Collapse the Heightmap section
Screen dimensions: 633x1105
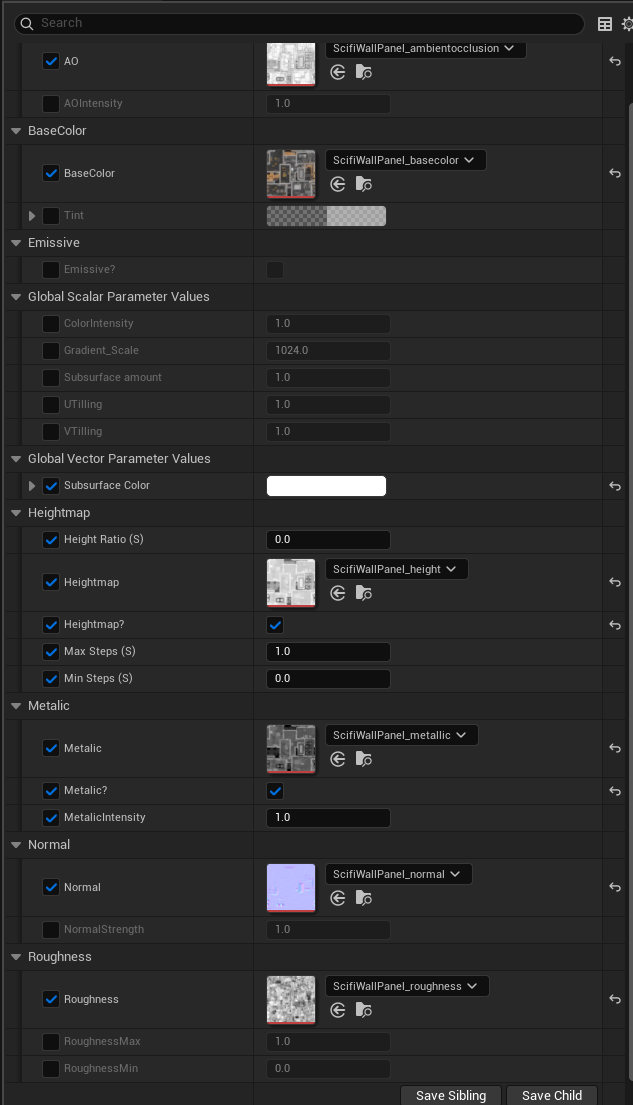tap(15, 513)
